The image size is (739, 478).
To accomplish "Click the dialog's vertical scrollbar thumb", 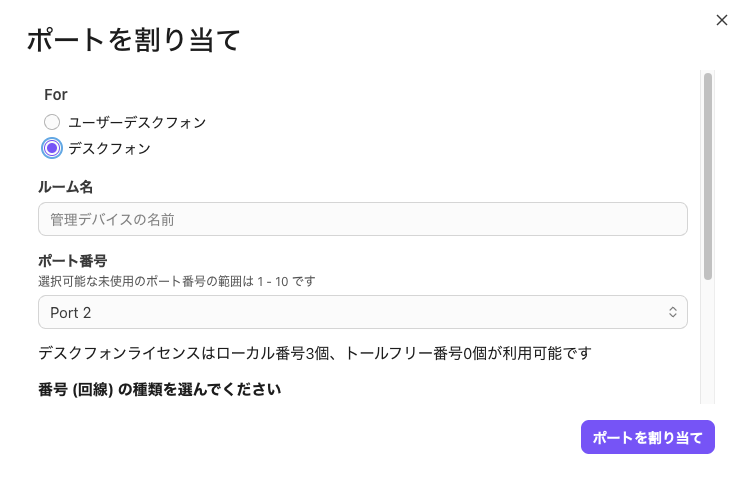I will coord(707,175).
